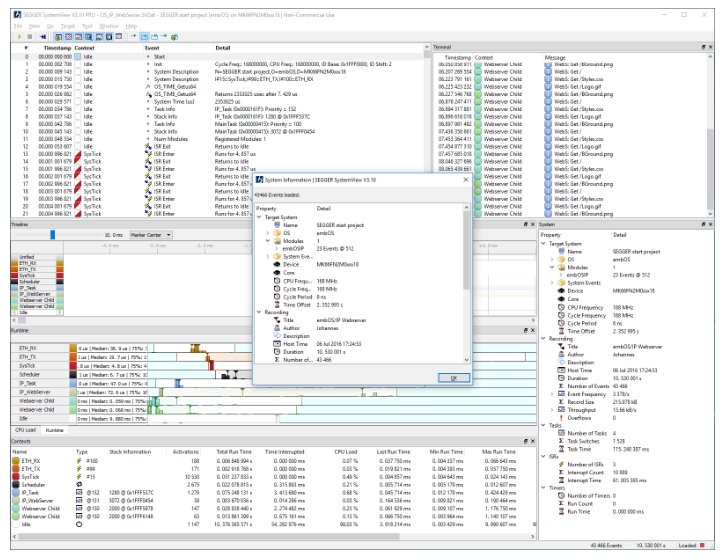This screenshot has width=726, height=560.
Task: Collapse the ISRs section in System panel
Action: coord(544,456)
